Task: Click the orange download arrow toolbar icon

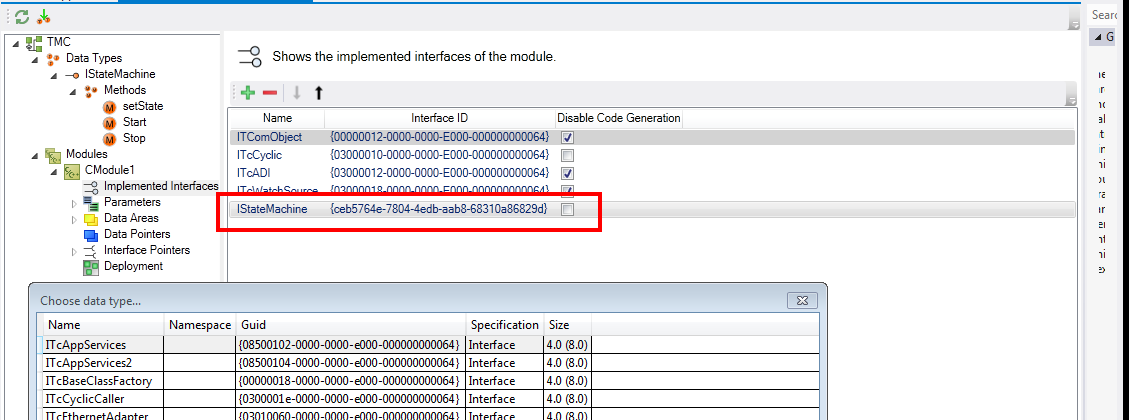Action: [44, 17]
